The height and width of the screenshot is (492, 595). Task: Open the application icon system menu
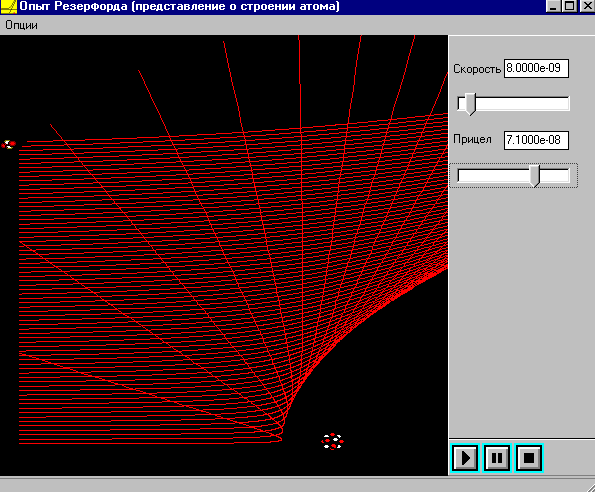(8, 6)
